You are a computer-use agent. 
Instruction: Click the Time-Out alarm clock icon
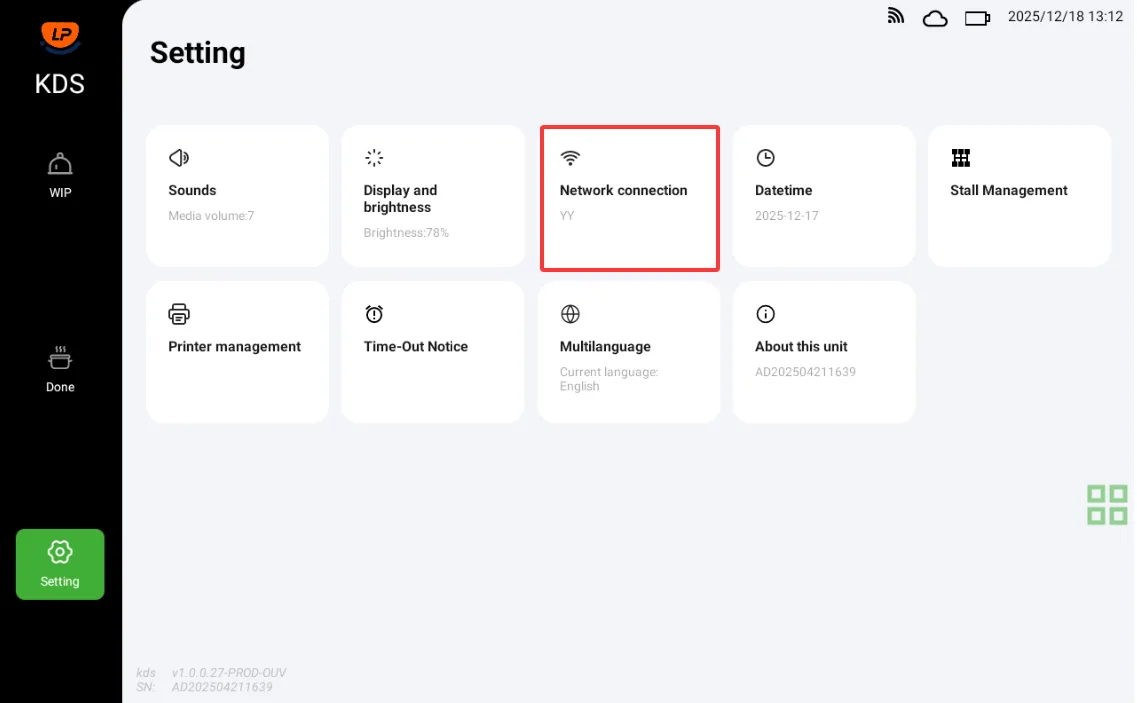(374, 314)
